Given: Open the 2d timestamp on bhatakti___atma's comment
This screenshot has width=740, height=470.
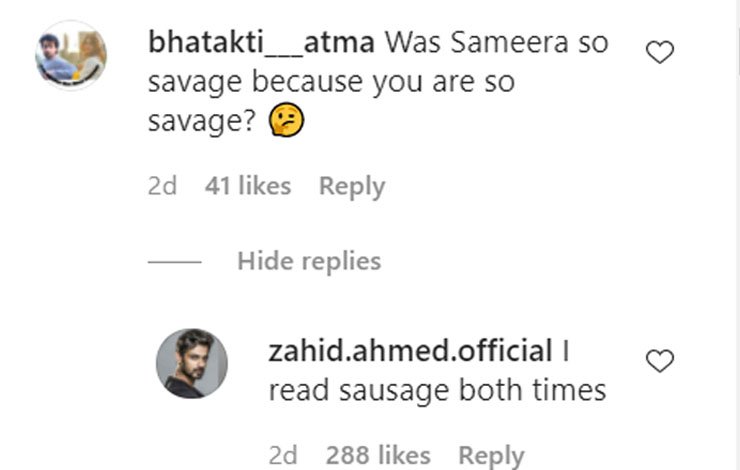Looking at the screenshot, I should point(162,186).
